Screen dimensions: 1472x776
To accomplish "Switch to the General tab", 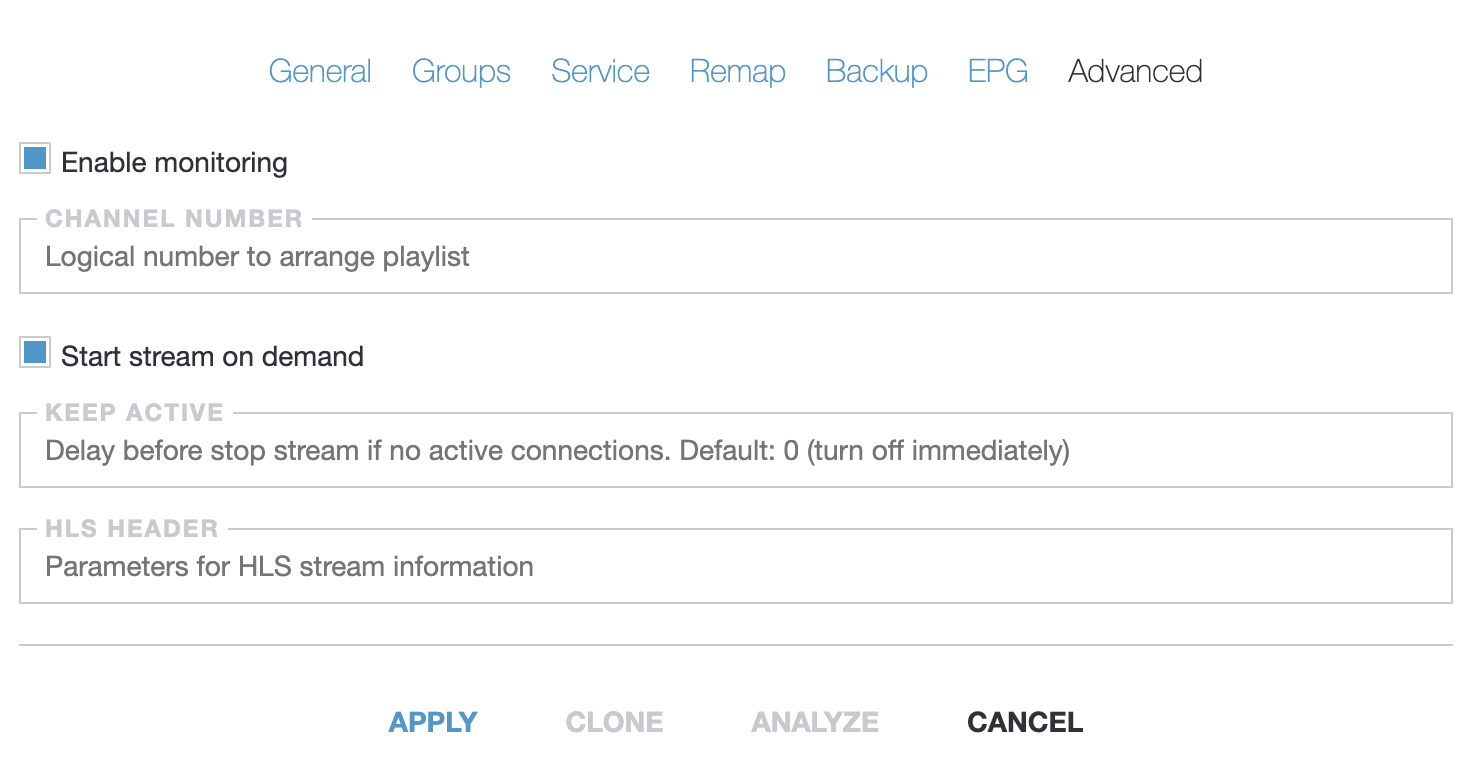I will tap(320, 71).
